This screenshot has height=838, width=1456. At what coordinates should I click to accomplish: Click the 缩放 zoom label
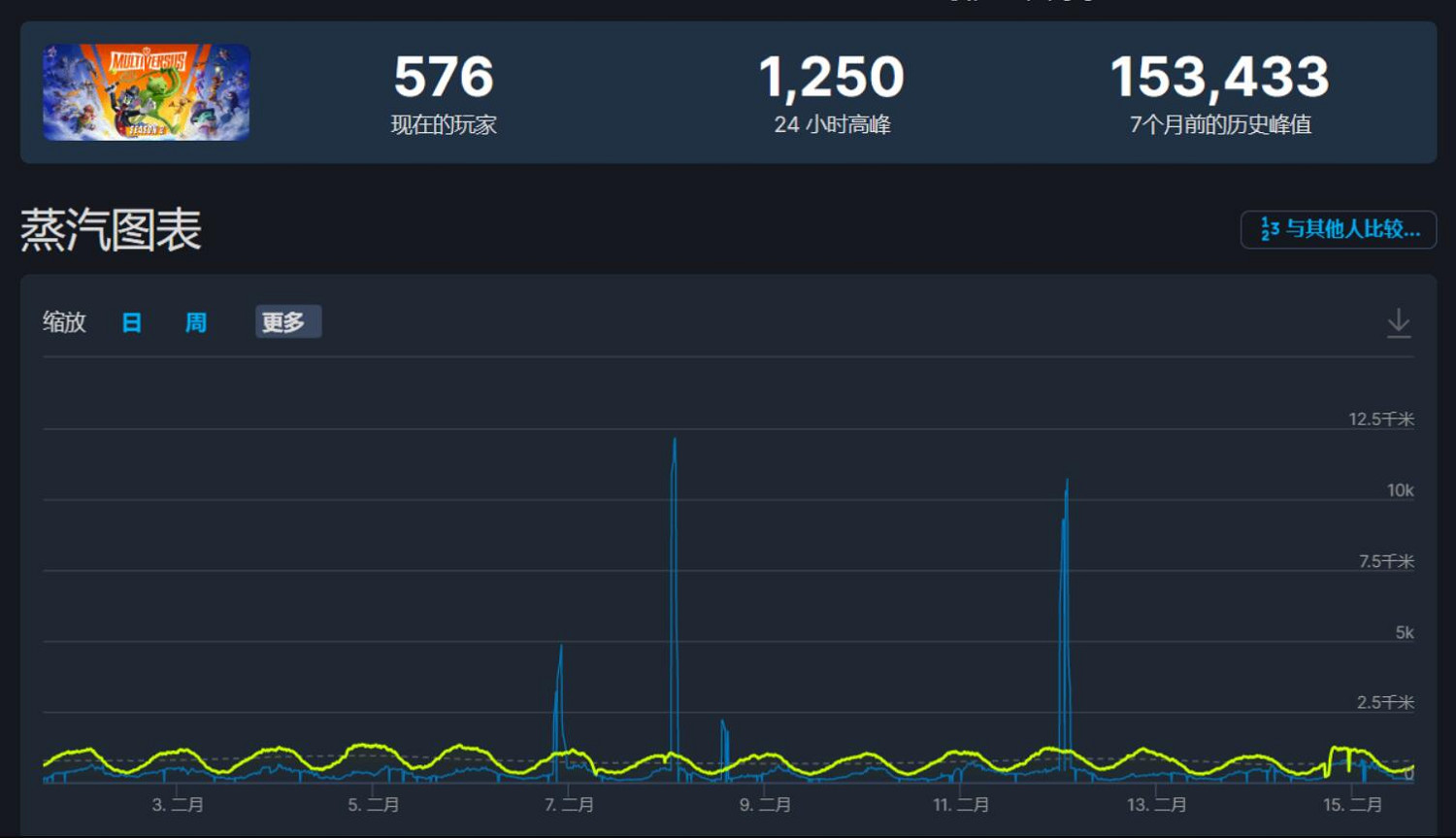64,322
